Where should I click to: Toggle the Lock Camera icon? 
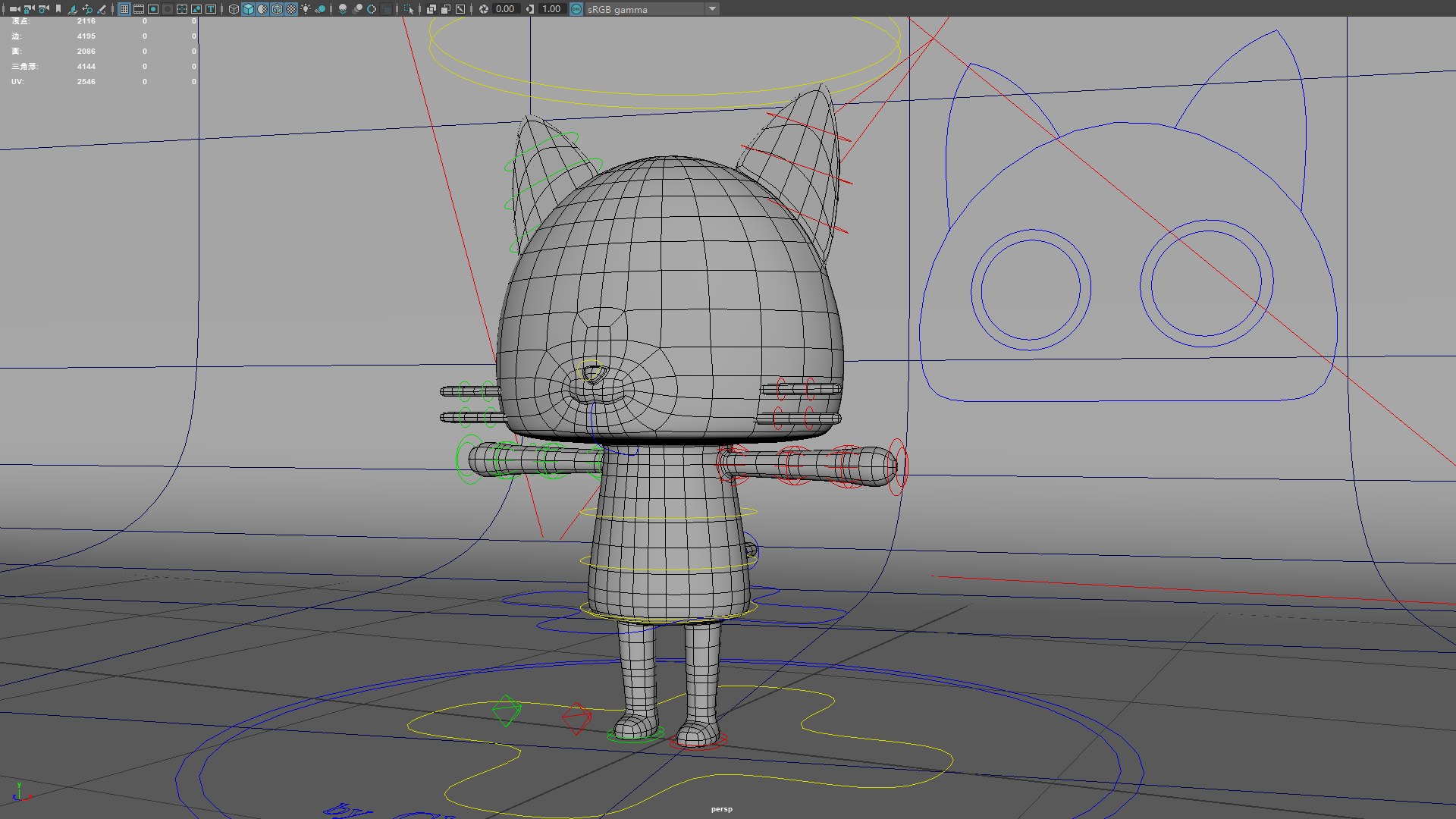pyautogui.click(x=29, y=9)
